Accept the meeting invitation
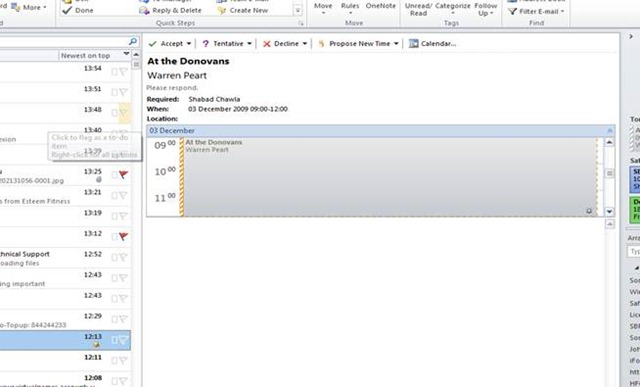Screen dimensions: 640x387 [x=166, y=44]
